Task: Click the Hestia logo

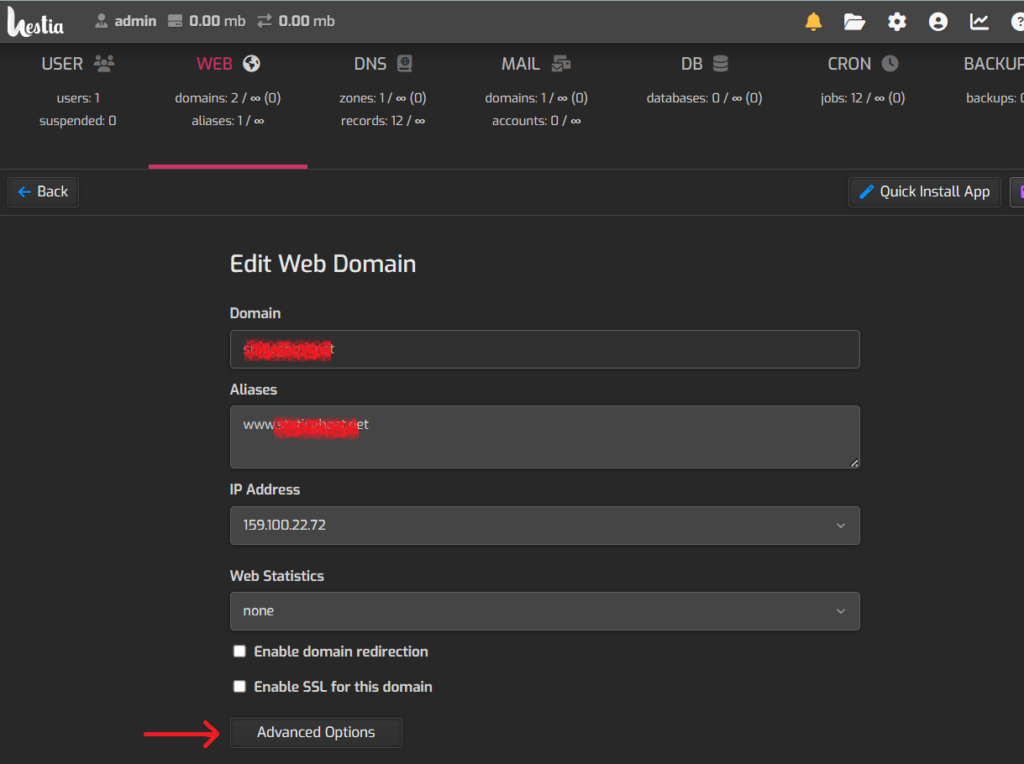Action: pyautogui.click(x=36, y=22)
